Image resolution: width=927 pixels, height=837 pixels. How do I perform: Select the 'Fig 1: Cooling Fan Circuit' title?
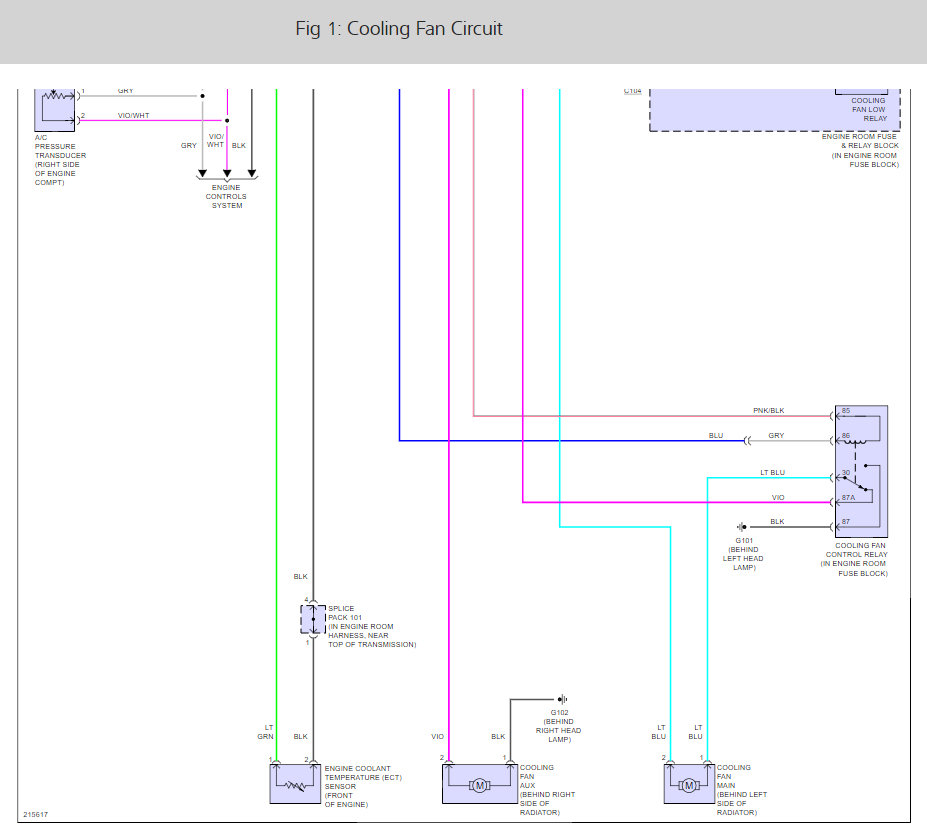pyautogui.click(x=399, y=28)
